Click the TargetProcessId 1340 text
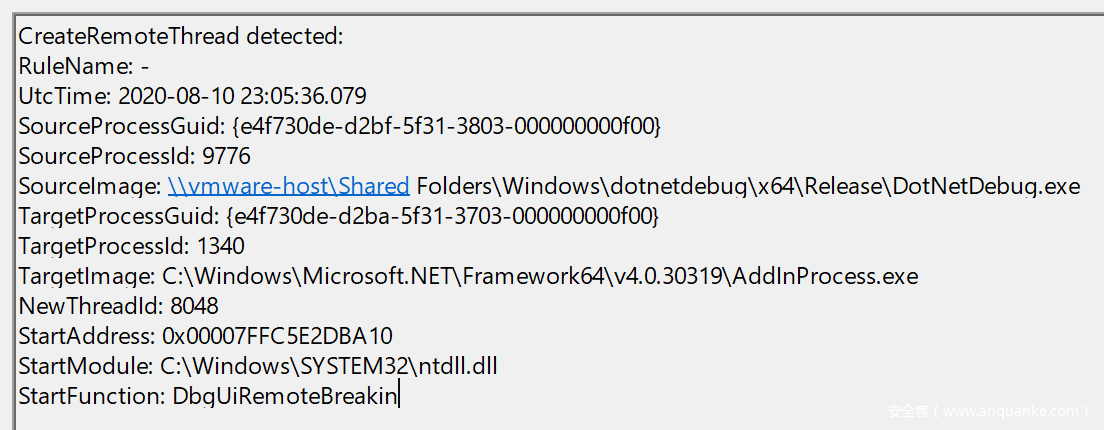The image size is (1104, 430). tap(221, 246)
